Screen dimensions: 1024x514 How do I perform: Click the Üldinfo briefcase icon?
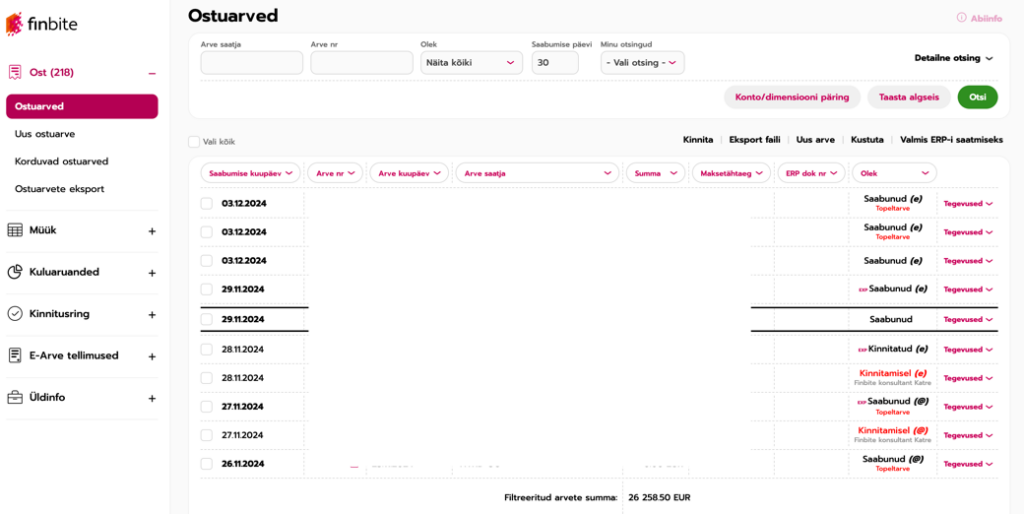click(15, 398)
